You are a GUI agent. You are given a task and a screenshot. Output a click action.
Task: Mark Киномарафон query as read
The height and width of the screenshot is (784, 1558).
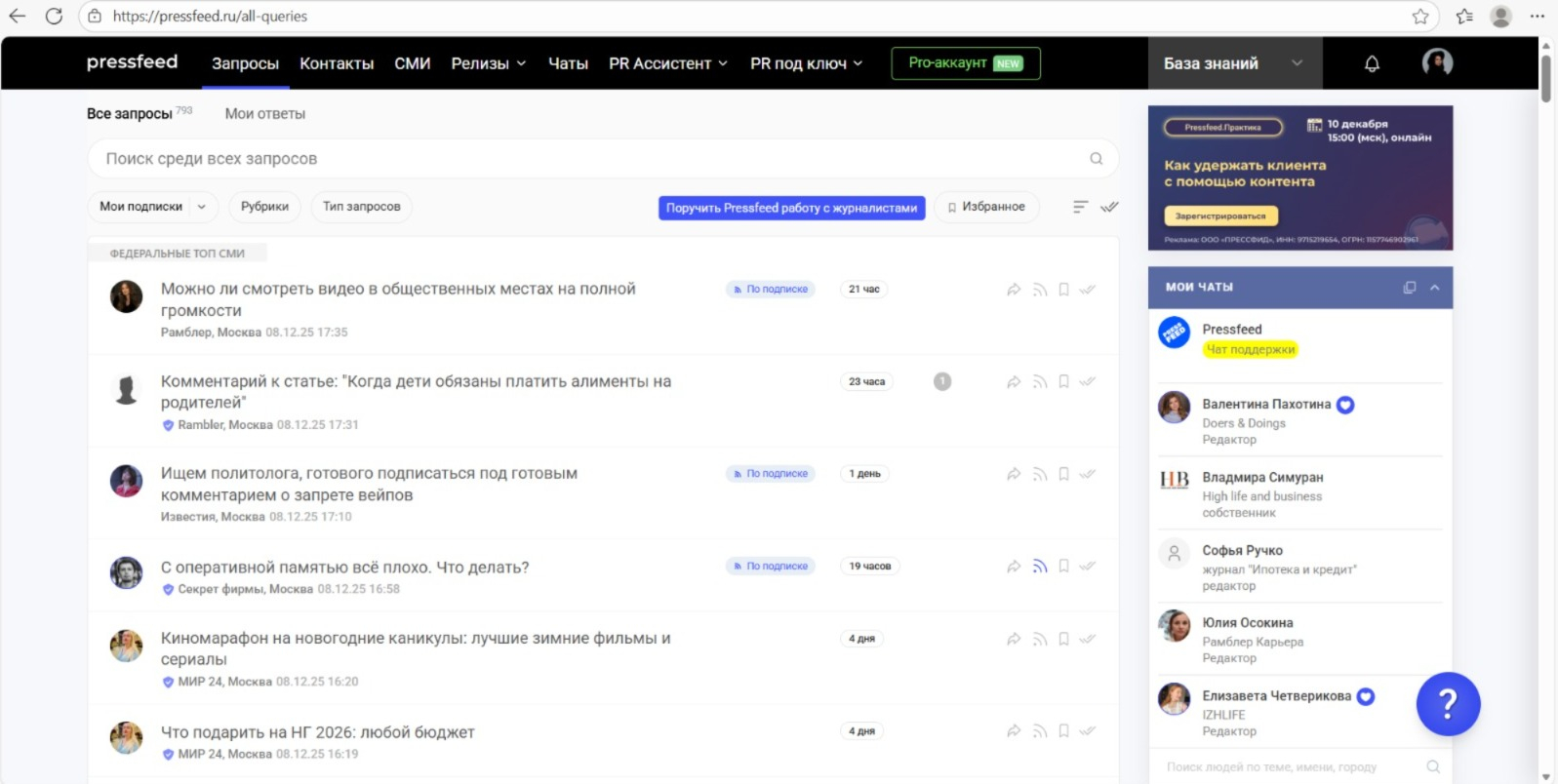point(1088,639)
